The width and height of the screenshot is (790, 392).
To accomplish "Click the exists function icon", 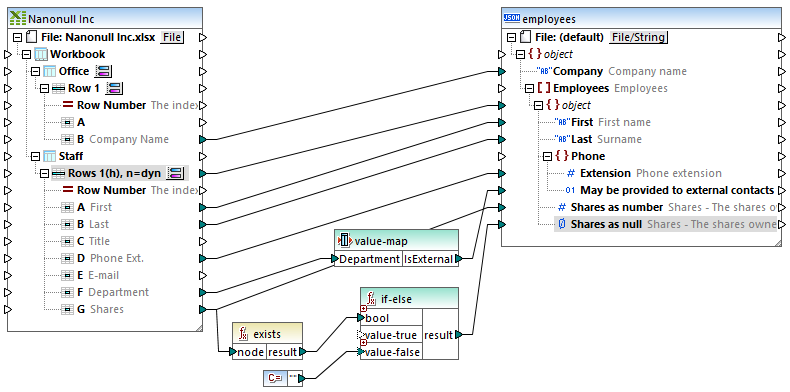I will 244,334.
